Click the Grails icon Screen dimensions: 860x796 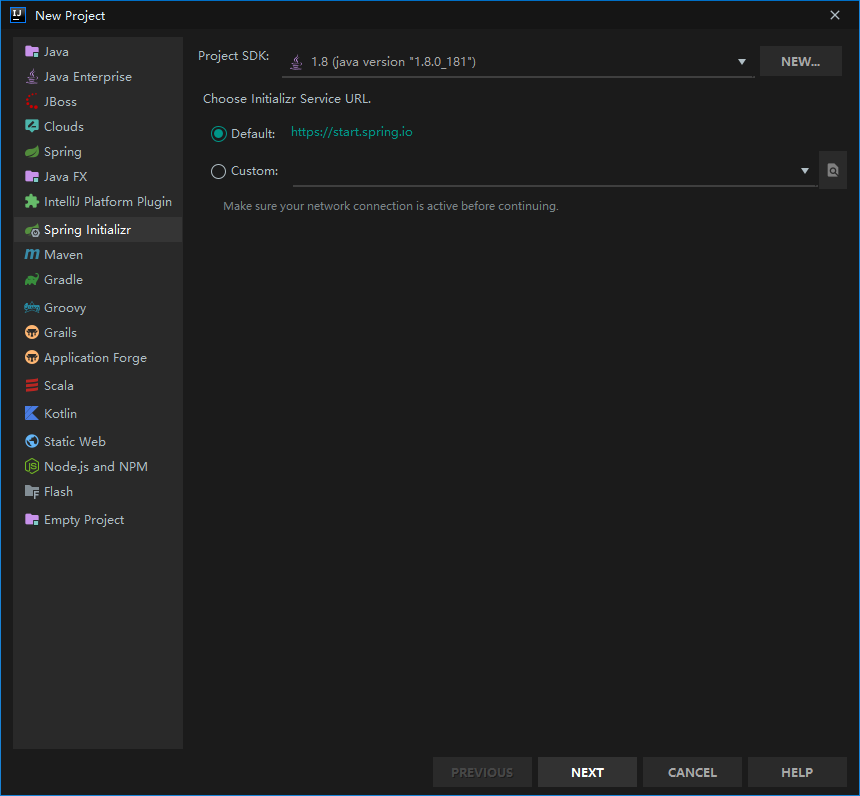(32, 332)
